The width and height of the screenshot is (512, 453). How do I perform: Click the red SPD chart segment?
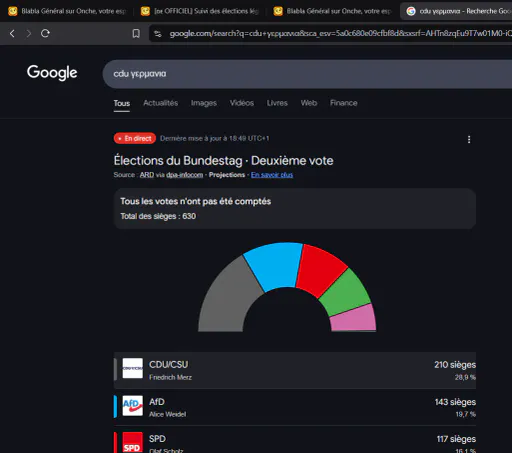pos(320,271)
